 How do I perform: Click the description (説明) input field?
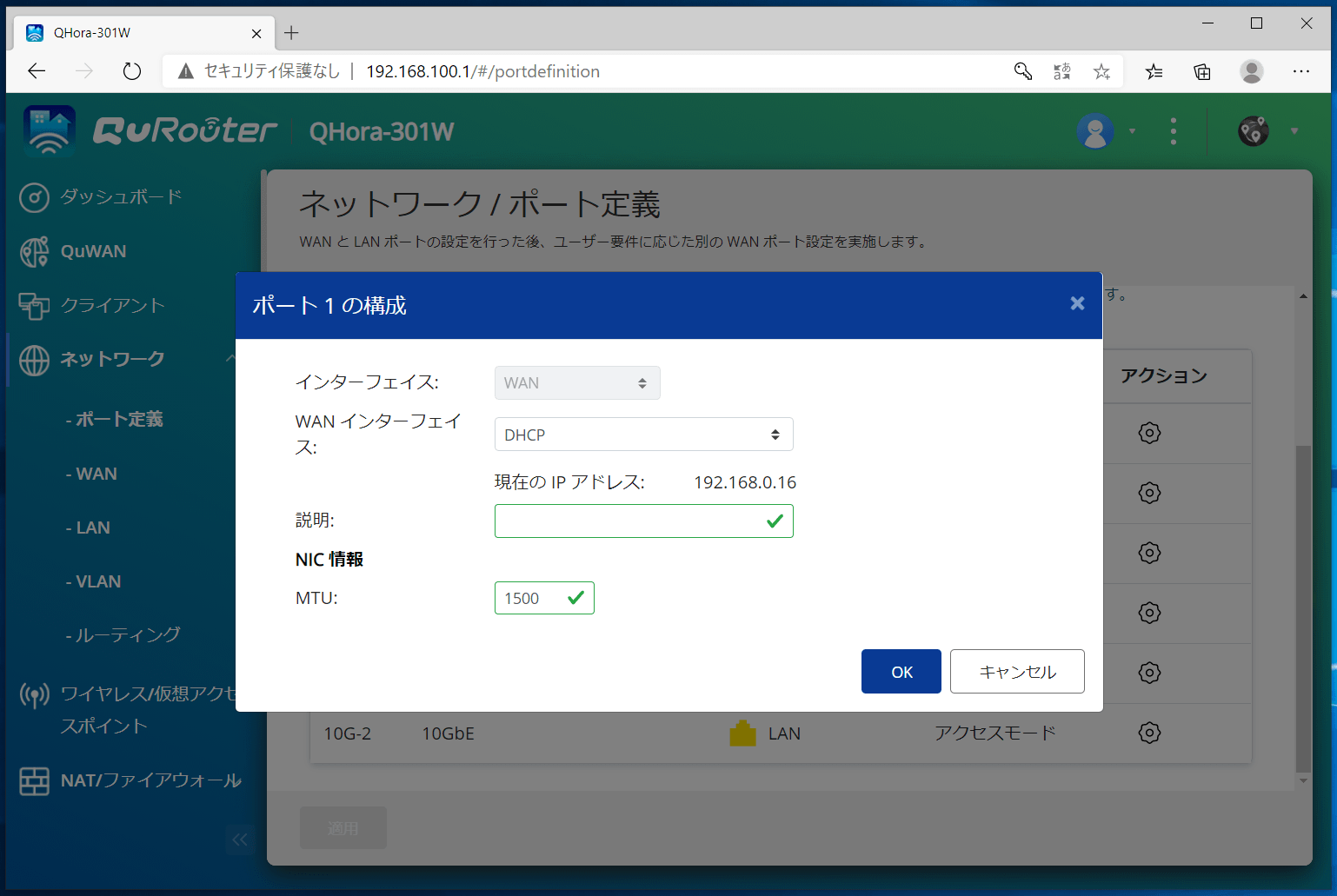(x=643, y=521)
